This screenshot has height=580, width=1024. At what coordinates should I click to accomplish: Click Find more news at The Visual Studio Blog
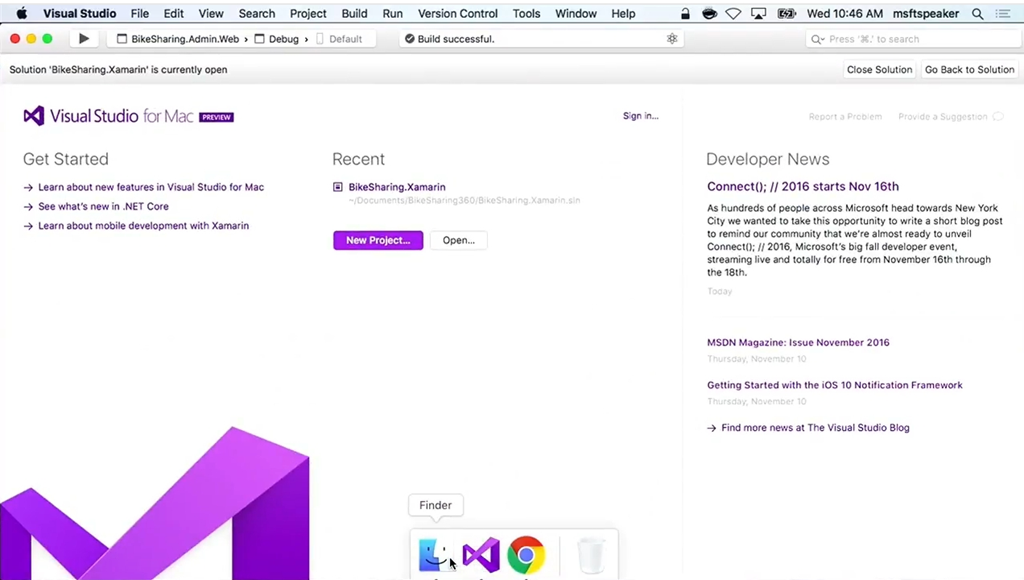pyautogui.click(x=815, y=428)
